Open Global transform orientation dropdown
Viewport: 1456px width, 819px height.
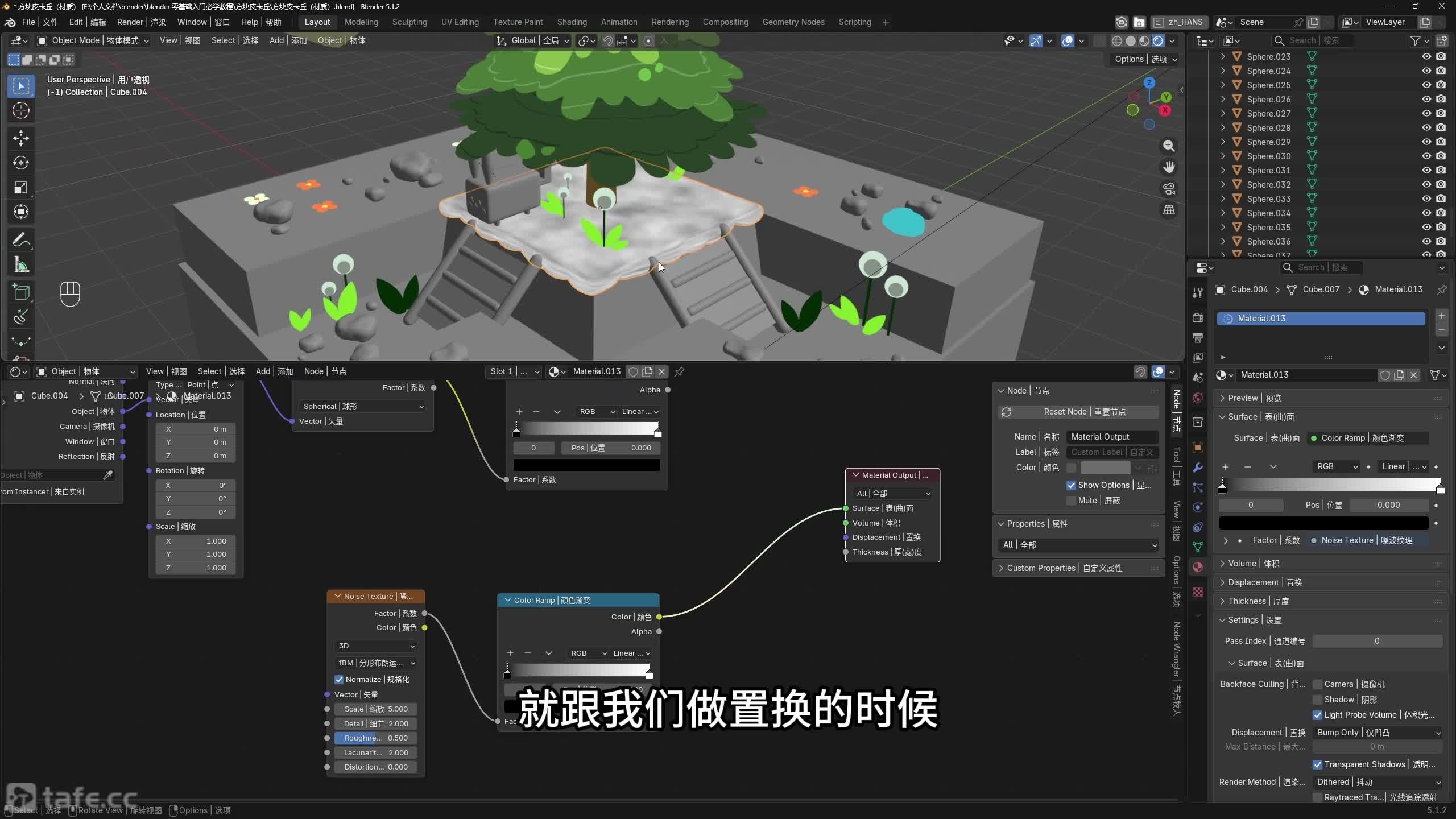tap(533, 40)
